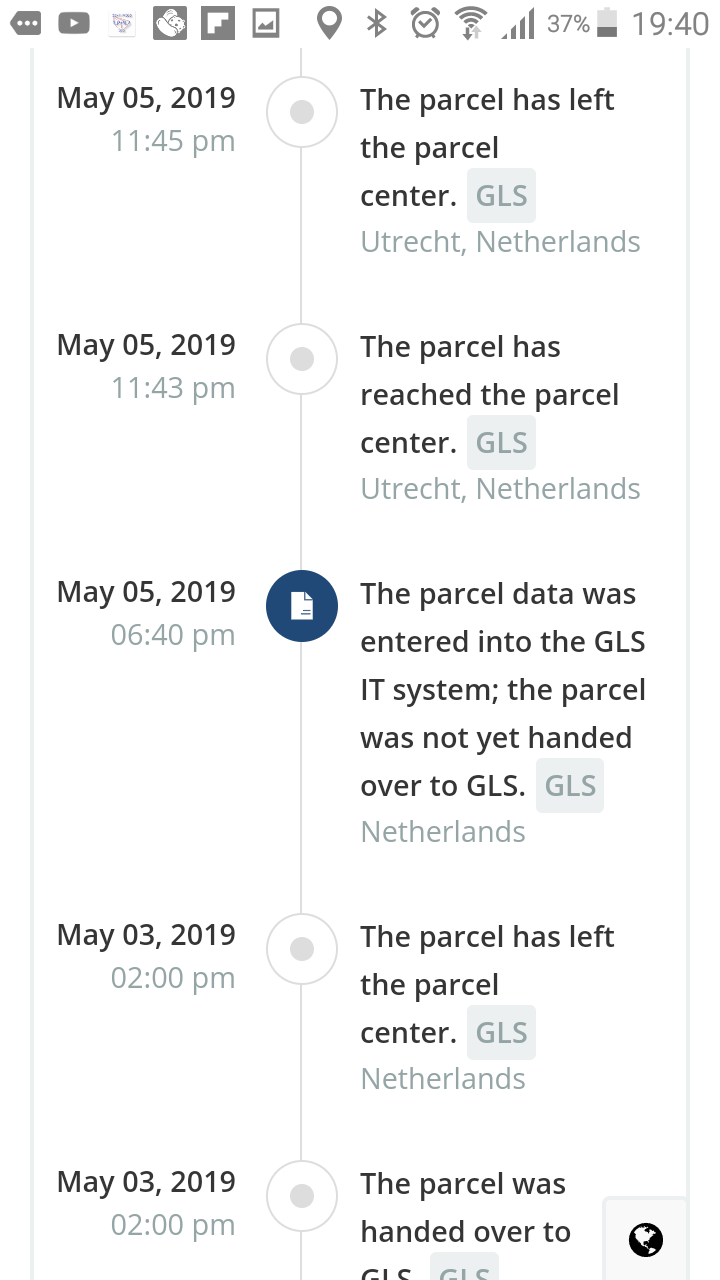Tap GLS tag on 'left the parcel center' Utrecht
The image size is (720, 1280).
point(501,196)
